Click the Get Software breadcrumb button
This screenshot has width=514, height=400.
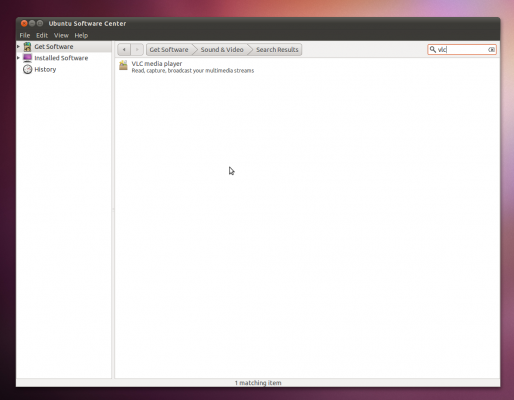point(169,50)
